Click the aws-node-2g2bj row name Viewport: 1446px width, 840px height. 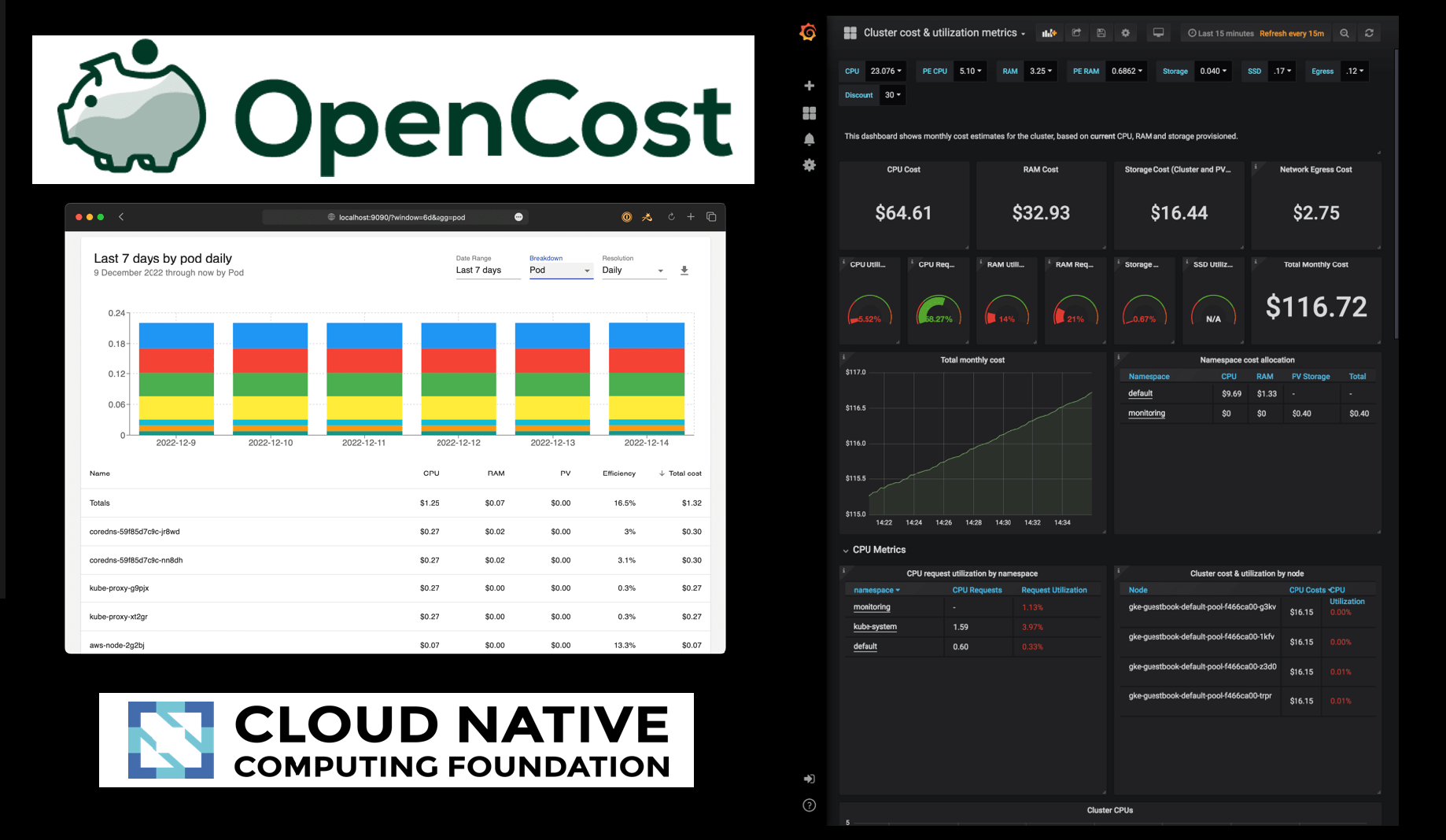coord(116,645)
